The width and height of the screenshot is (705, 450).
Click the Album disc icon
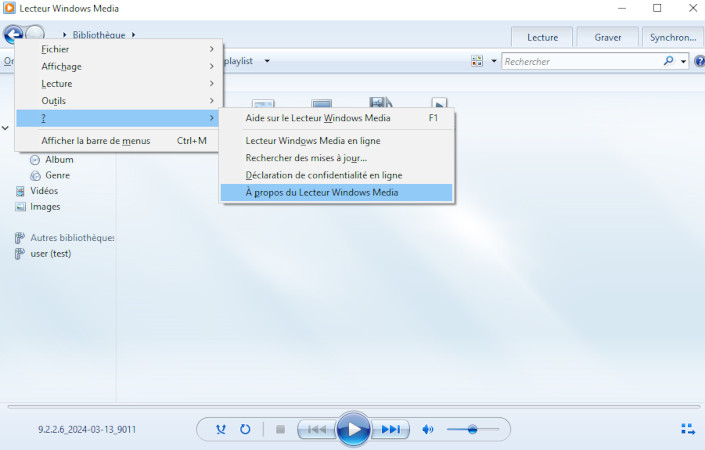35,160
